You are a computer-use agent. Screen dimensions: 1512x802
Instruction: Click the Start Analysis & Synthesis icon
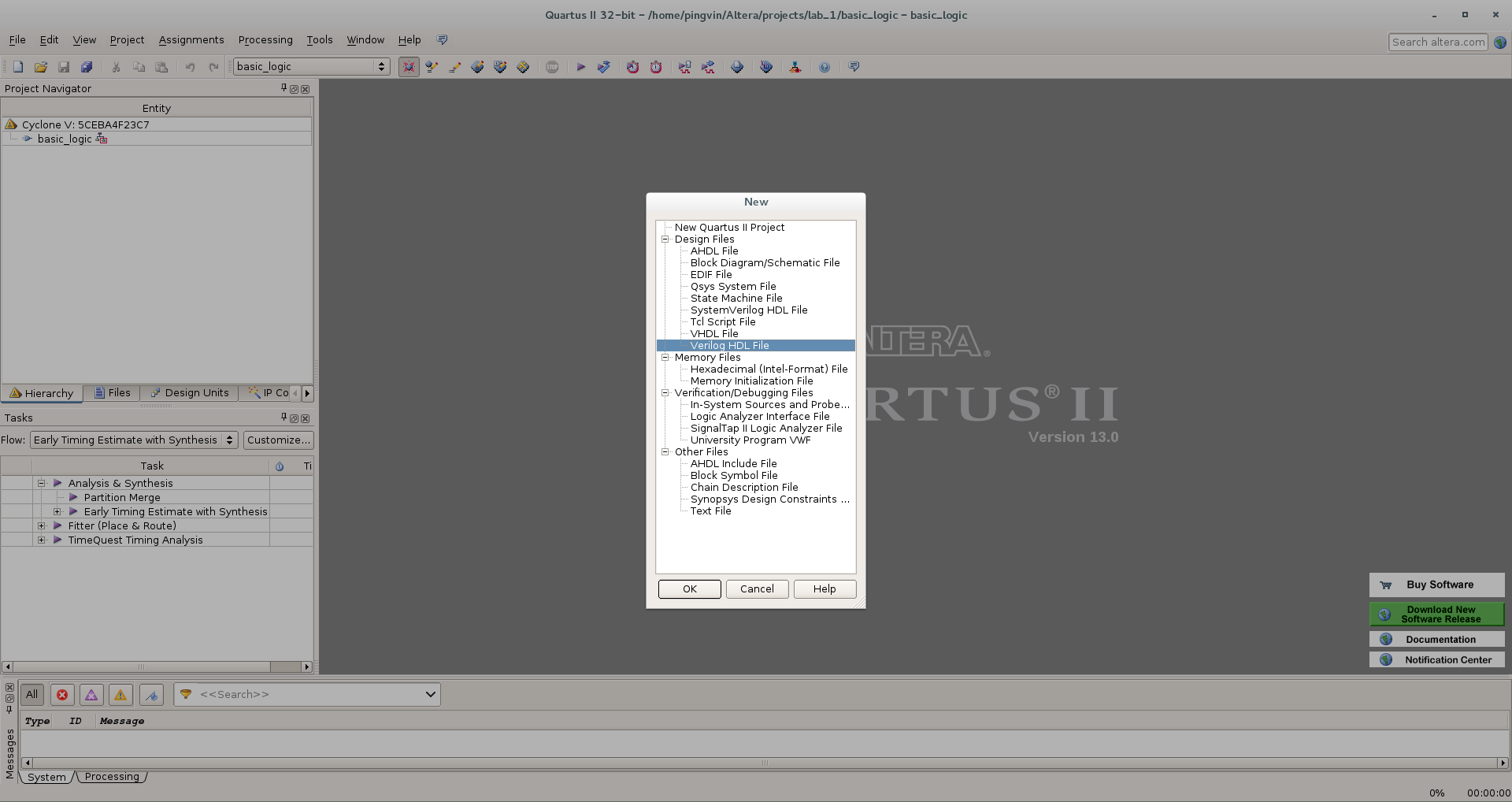click(x=603, y=67)
